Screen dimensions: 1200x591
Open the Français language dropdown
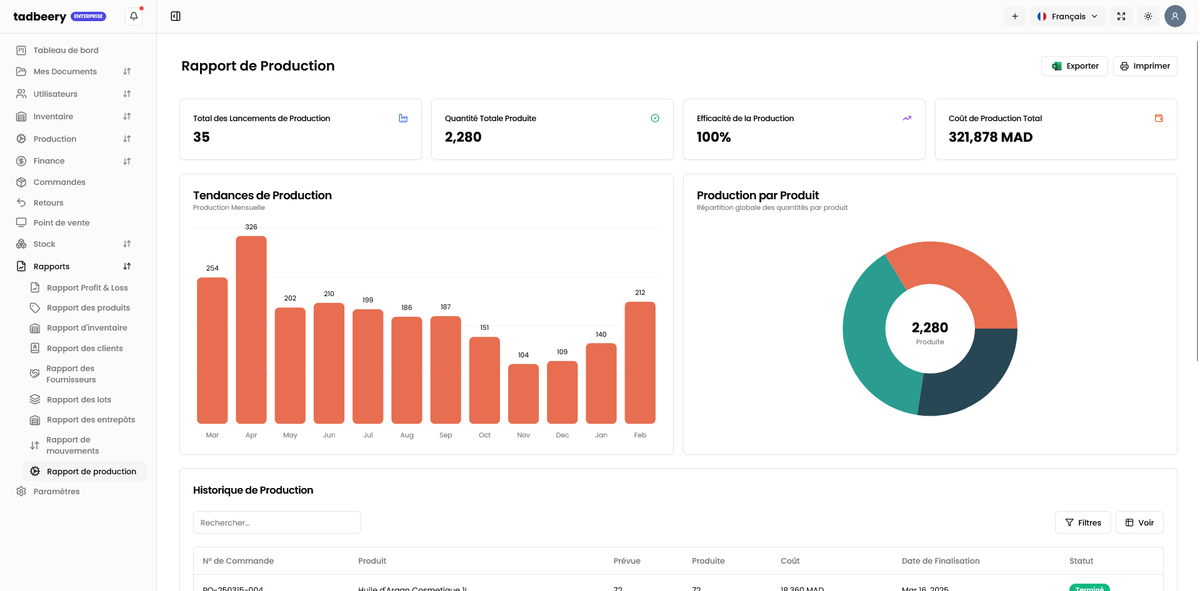[x=1068, y=16]
